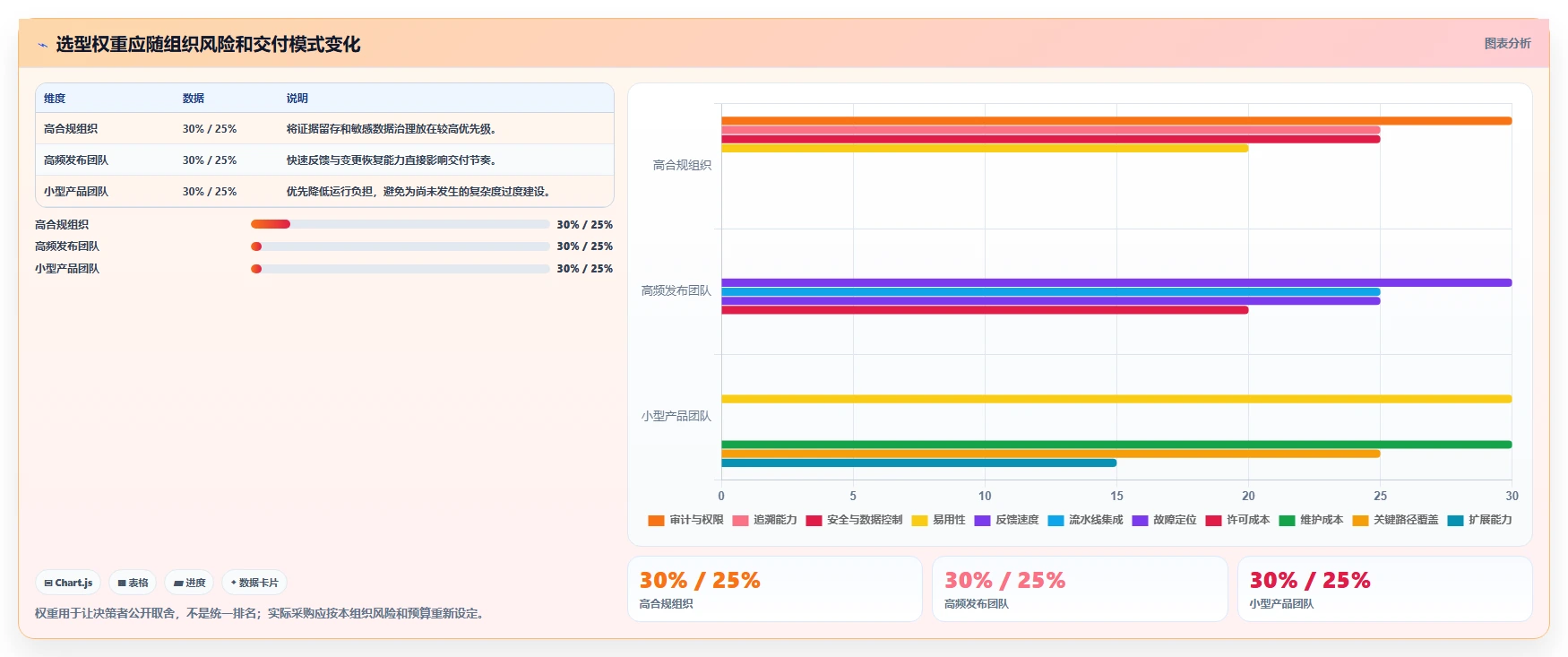Click the 高合规组织 progress bar
Screen dimensions: 1568x657
pyautogui.click(x=400, y=224)
